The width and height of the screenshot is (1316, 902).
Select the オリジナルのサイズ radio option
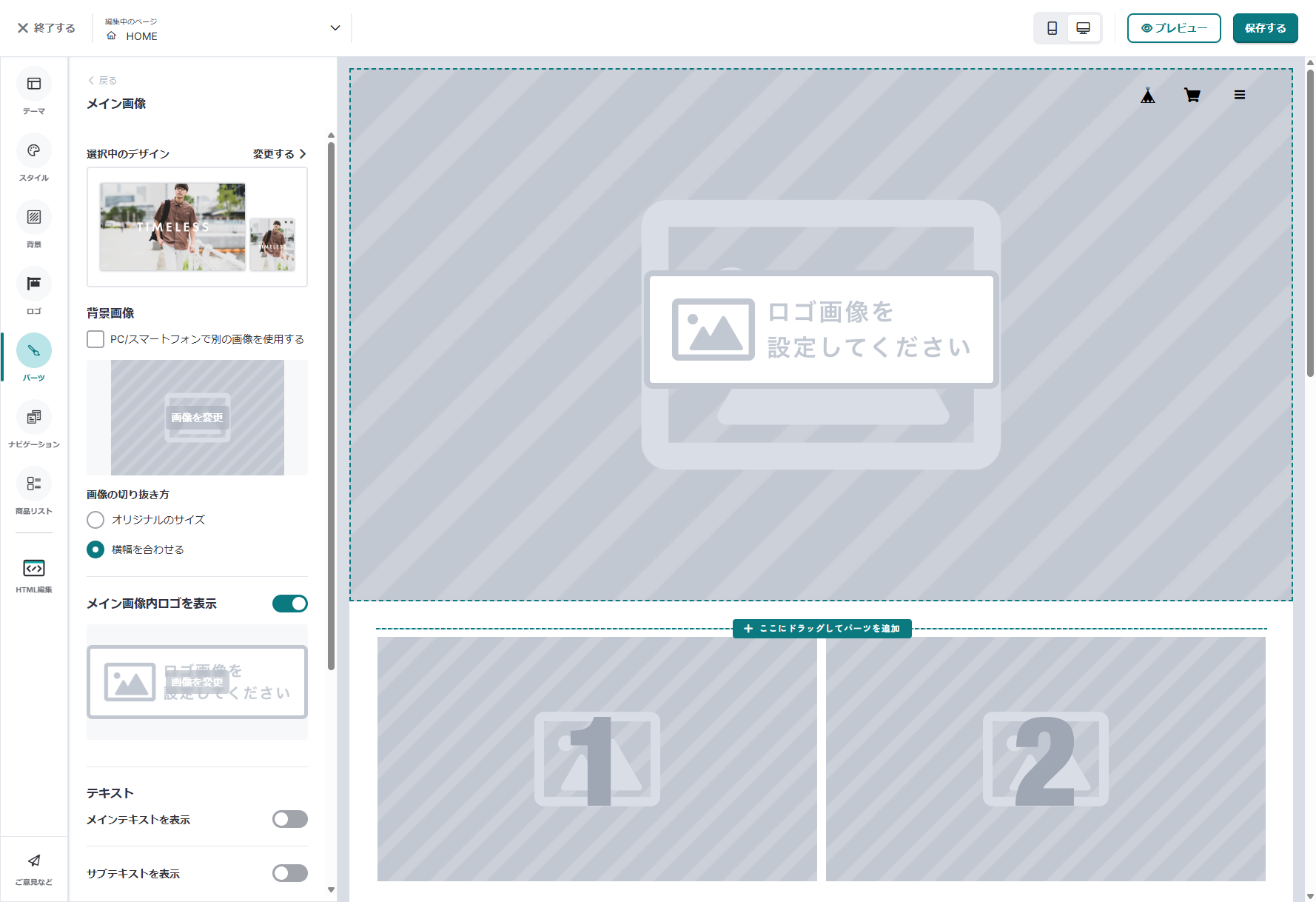tap(95, 520)
